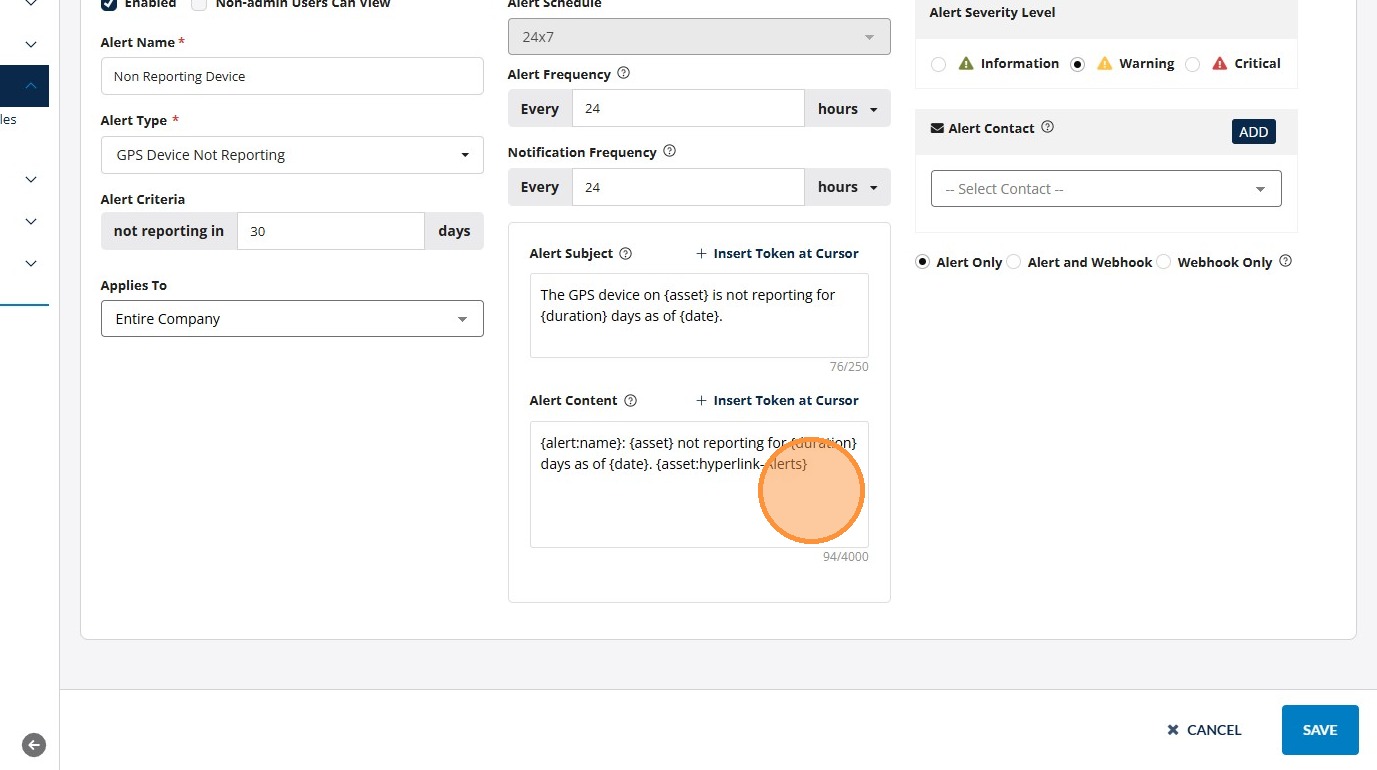Image resolution: width=1377 pixels, height=770 pixels.
Task: Choose the Alert and Webhook option
Action: 1014,262
